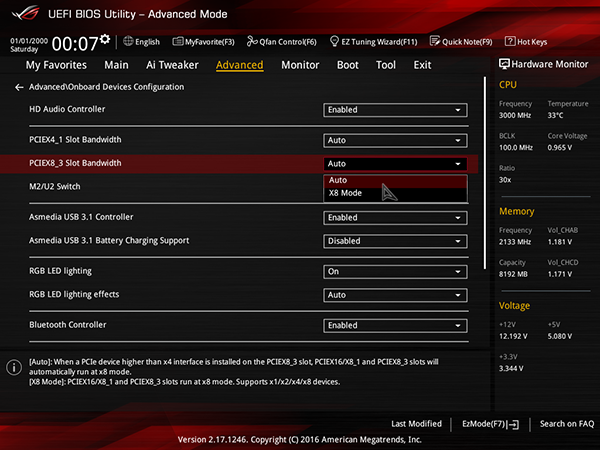
Task: Open the My Favorites tab
Action: point(56,65)
